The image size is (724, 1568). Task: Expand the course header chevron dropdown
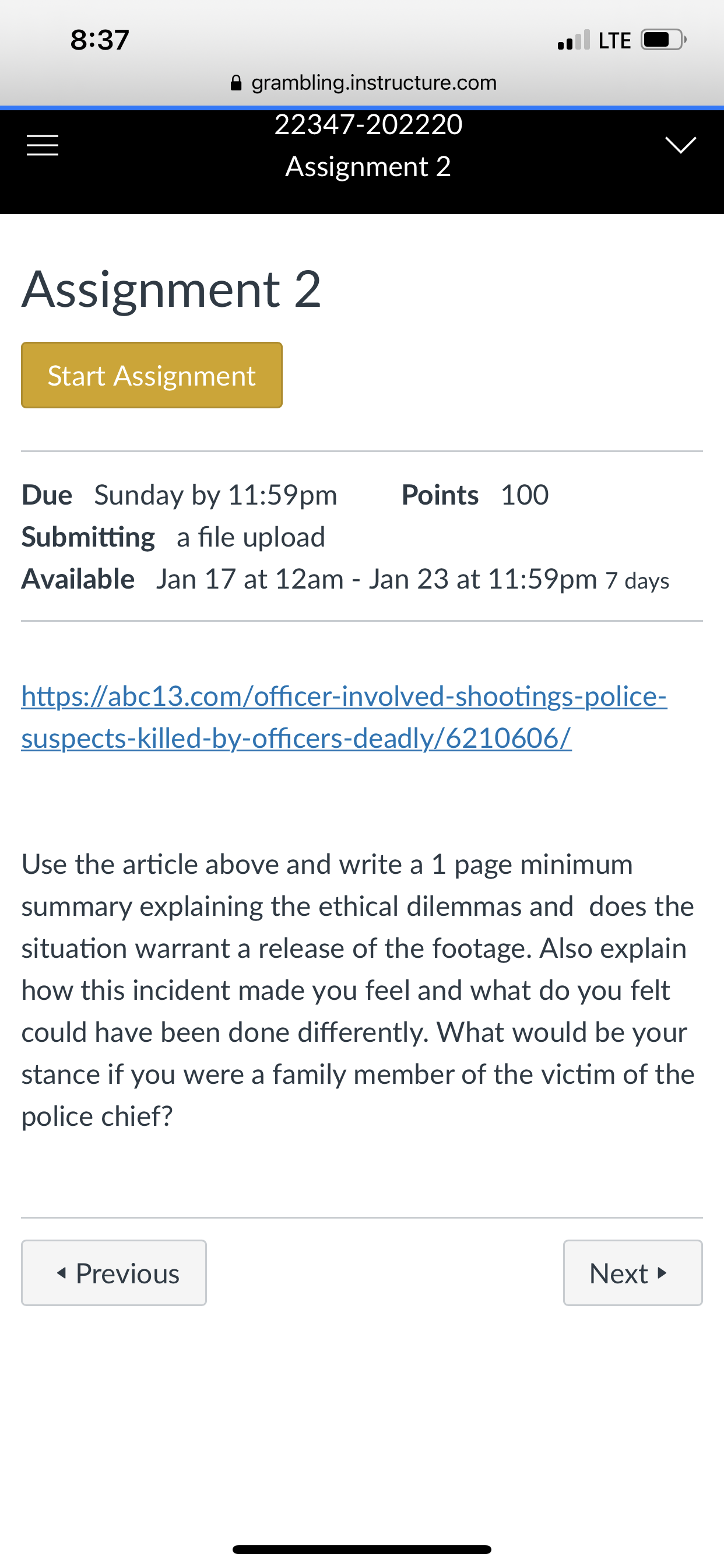(x=680, y=145)
